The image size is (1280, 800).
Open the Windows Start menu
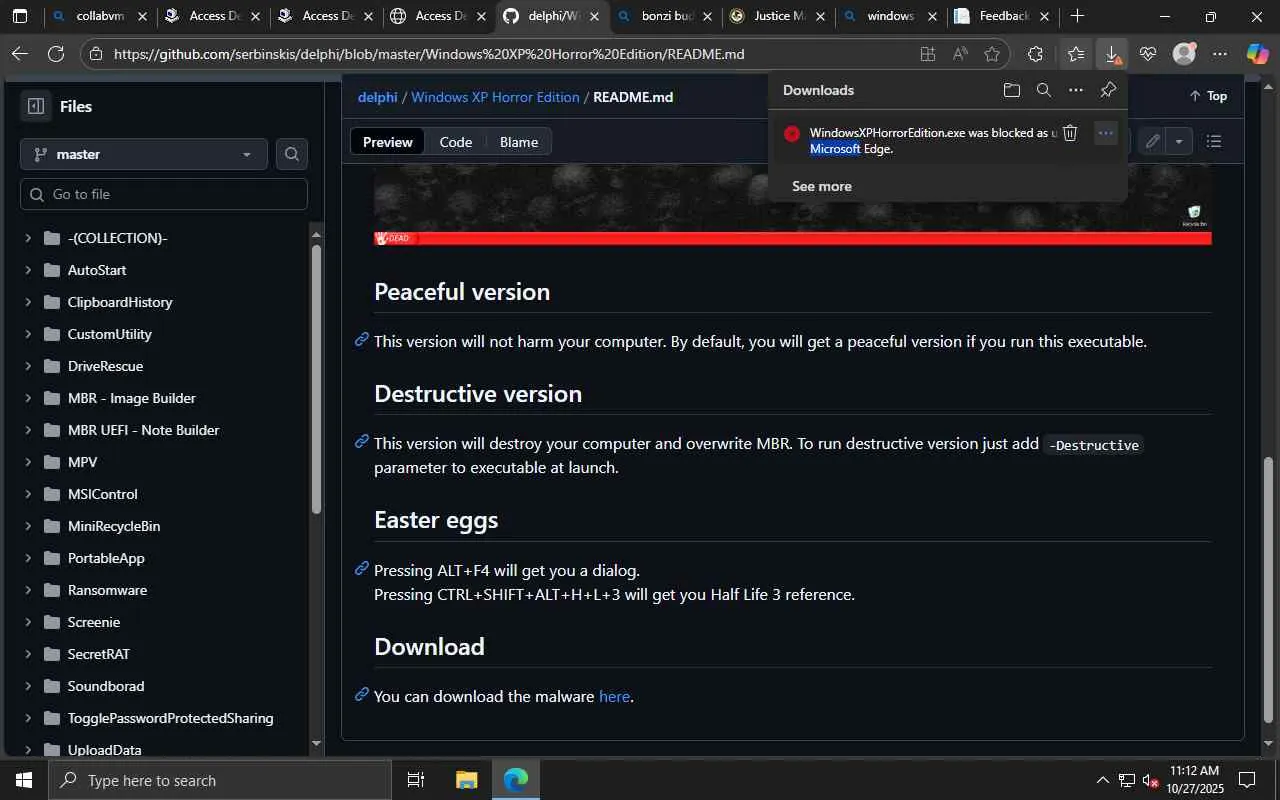[x=24, y=780]
